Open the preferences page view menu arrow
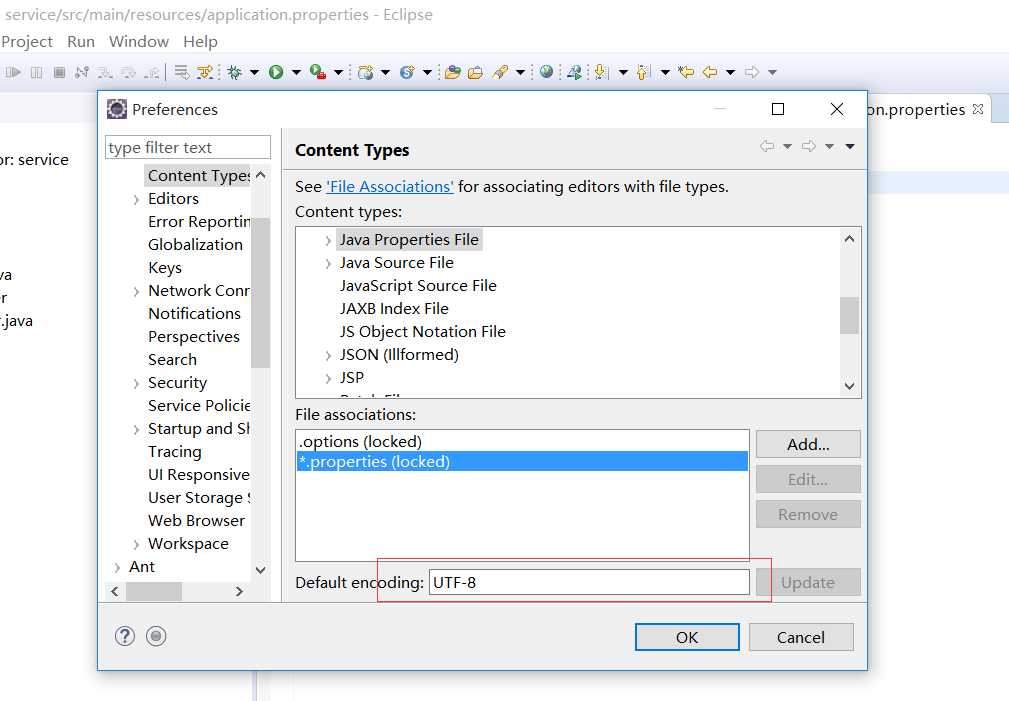This screenshot has height=701, width=1009. (x=850, y=147)
